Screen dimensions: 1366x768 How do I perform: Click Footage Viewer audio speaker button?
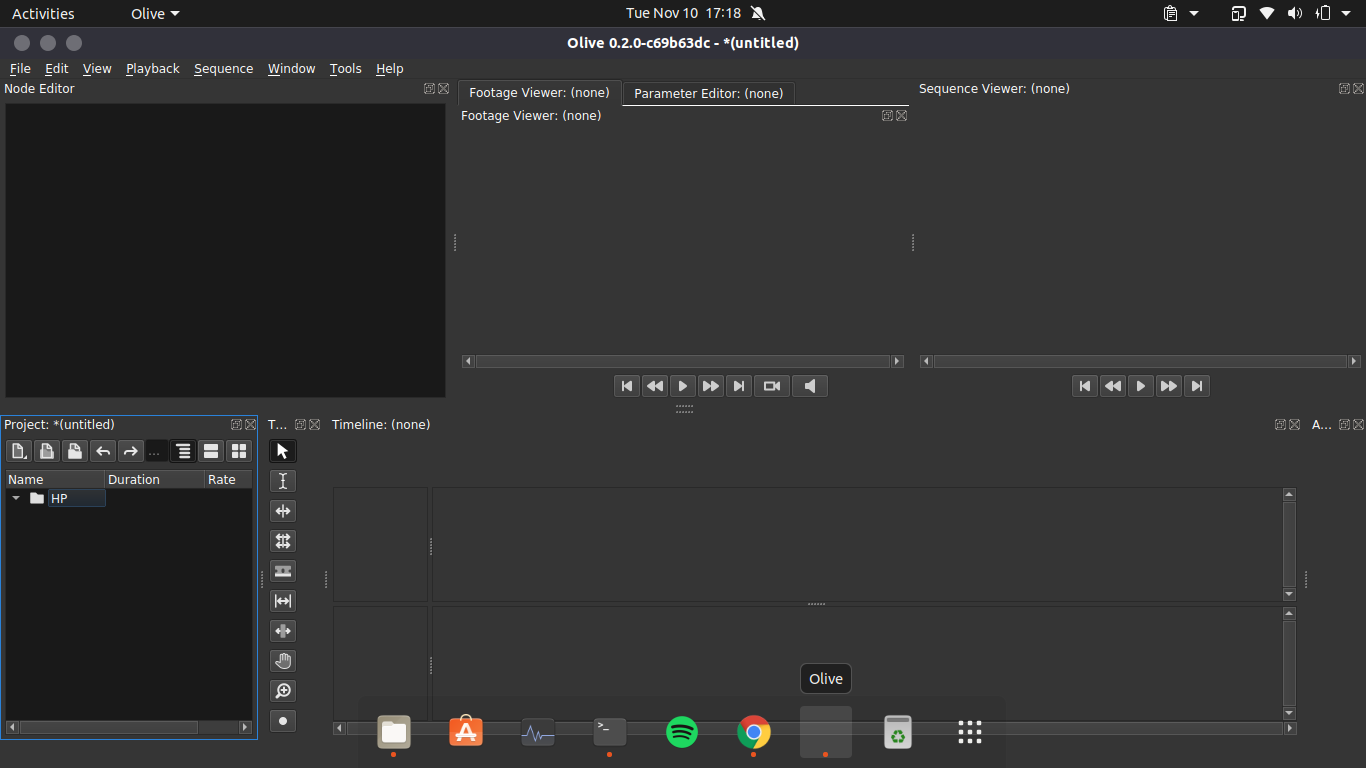tap(810, 386)
